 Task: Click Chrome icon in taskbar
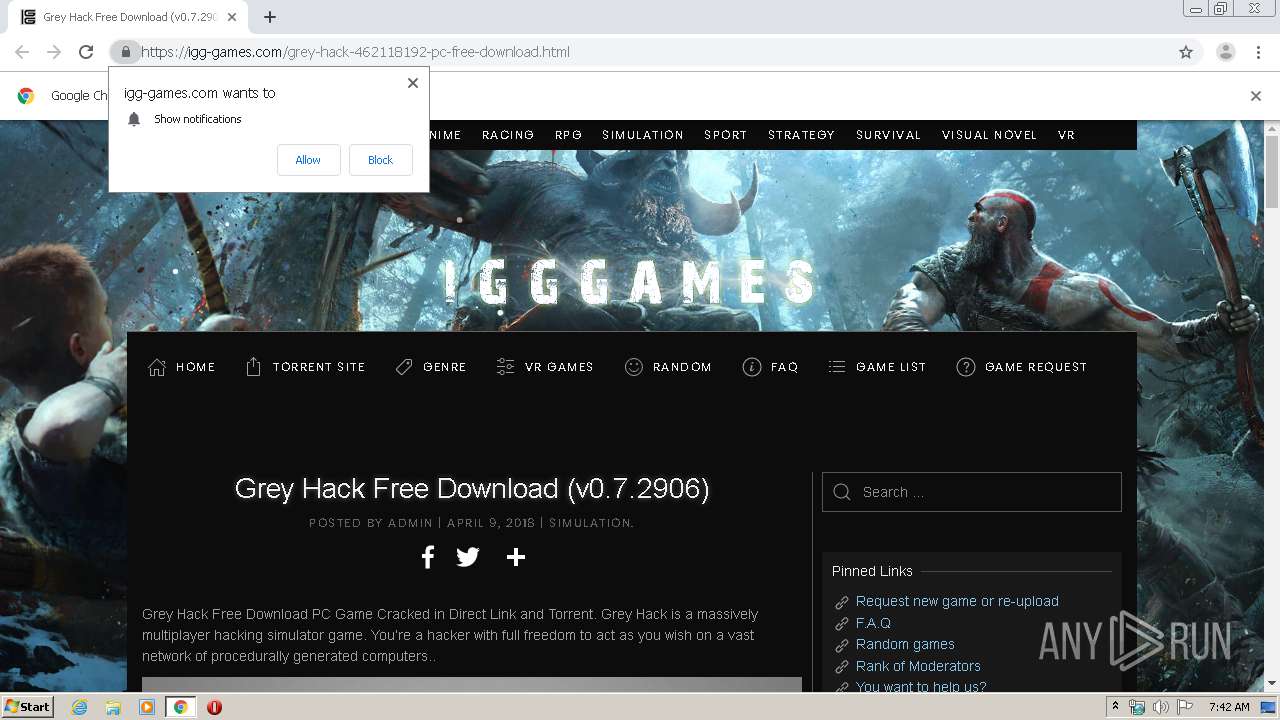pos(180,707)
